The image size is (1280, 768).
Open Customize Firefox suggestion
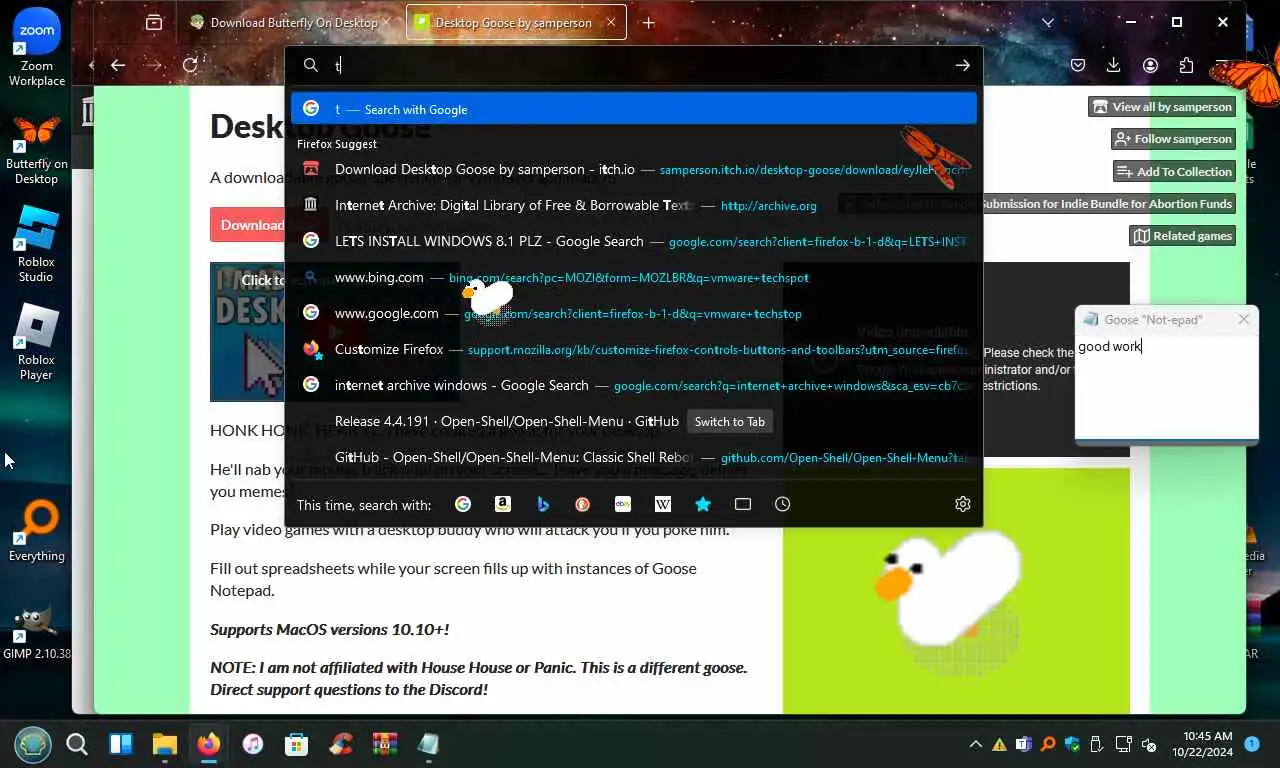634,349
